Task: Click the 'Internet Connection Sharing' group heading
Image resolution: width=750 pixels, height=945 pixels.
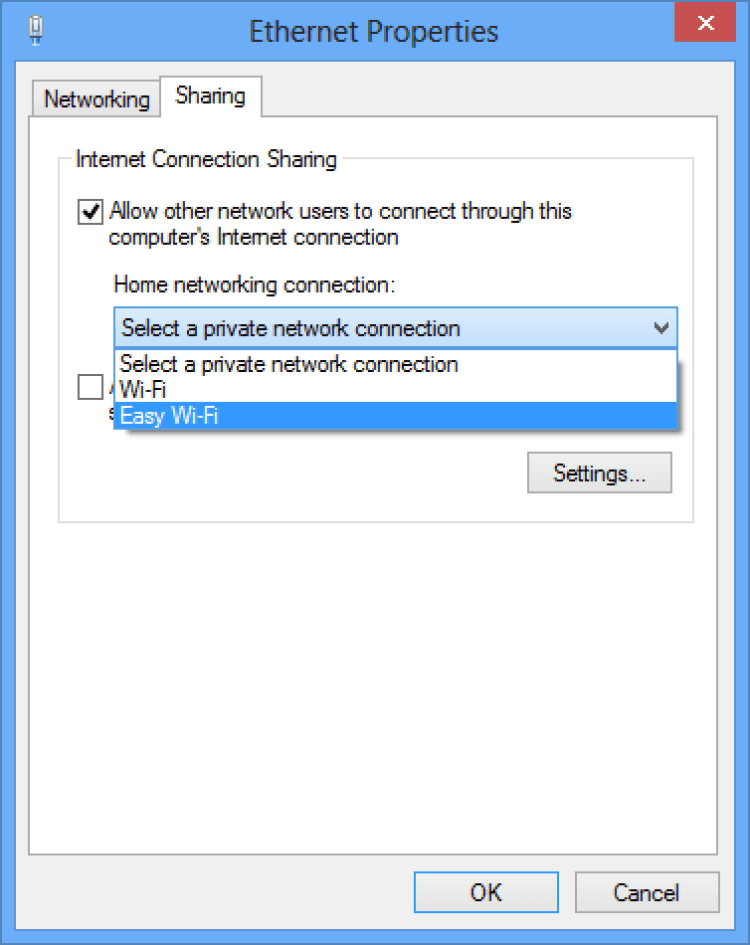Action: click(206, 159)
